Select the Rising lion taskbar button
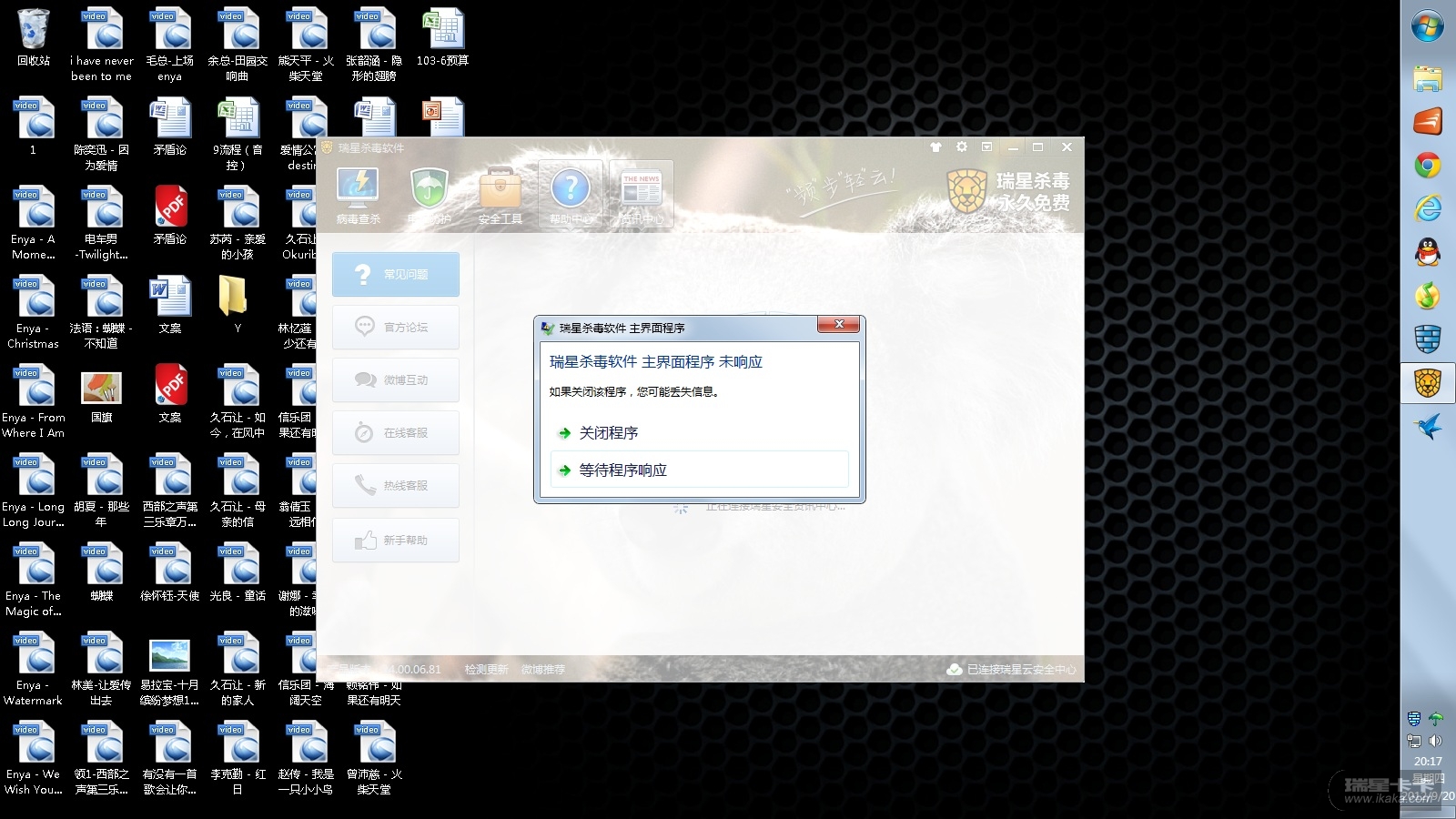 click(1428, 383)
